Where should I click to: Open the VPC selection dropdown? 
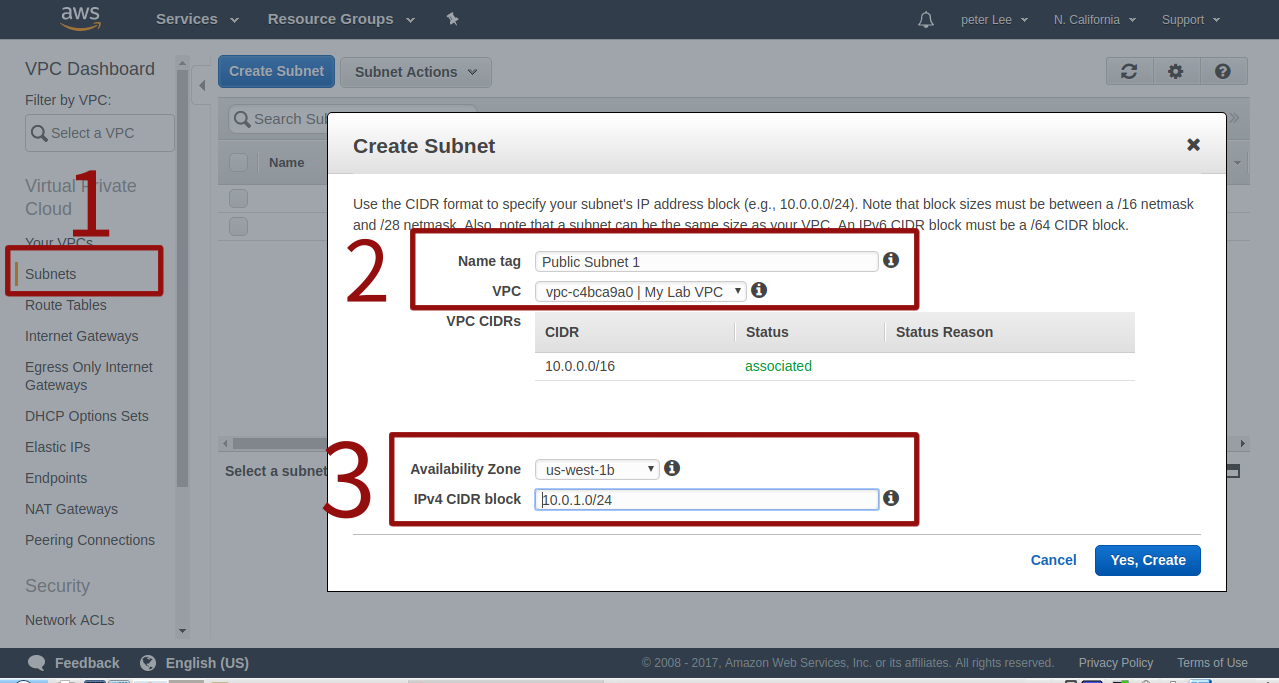click(x=640, y=291)
